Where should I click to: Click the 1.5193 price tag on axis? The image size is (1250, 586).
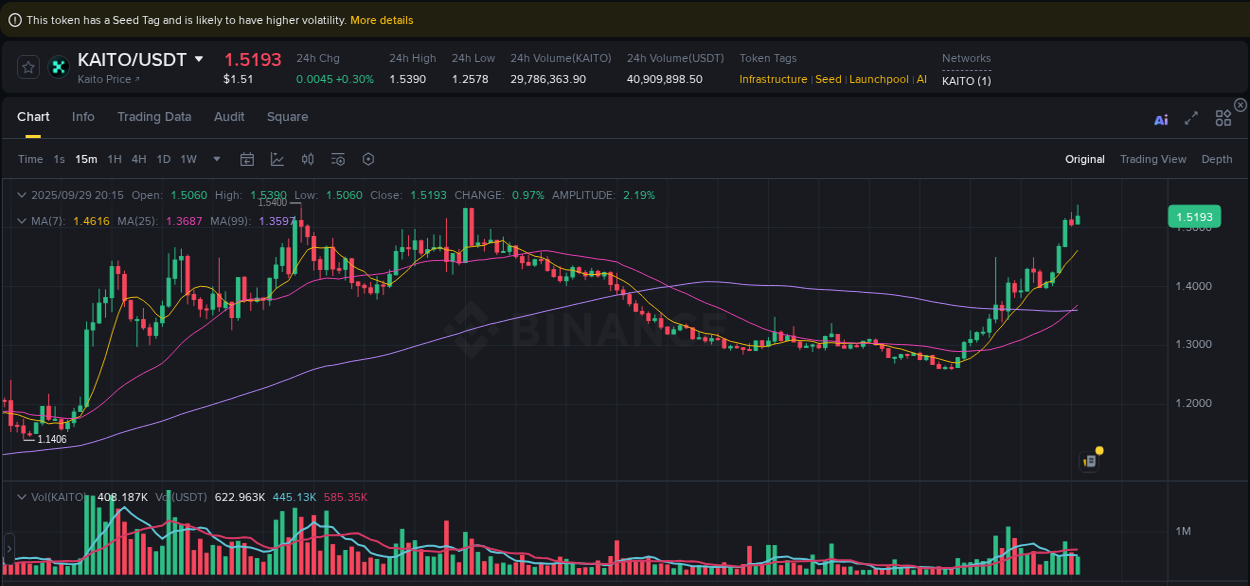pyautogui.click(x=1194, y=216)
